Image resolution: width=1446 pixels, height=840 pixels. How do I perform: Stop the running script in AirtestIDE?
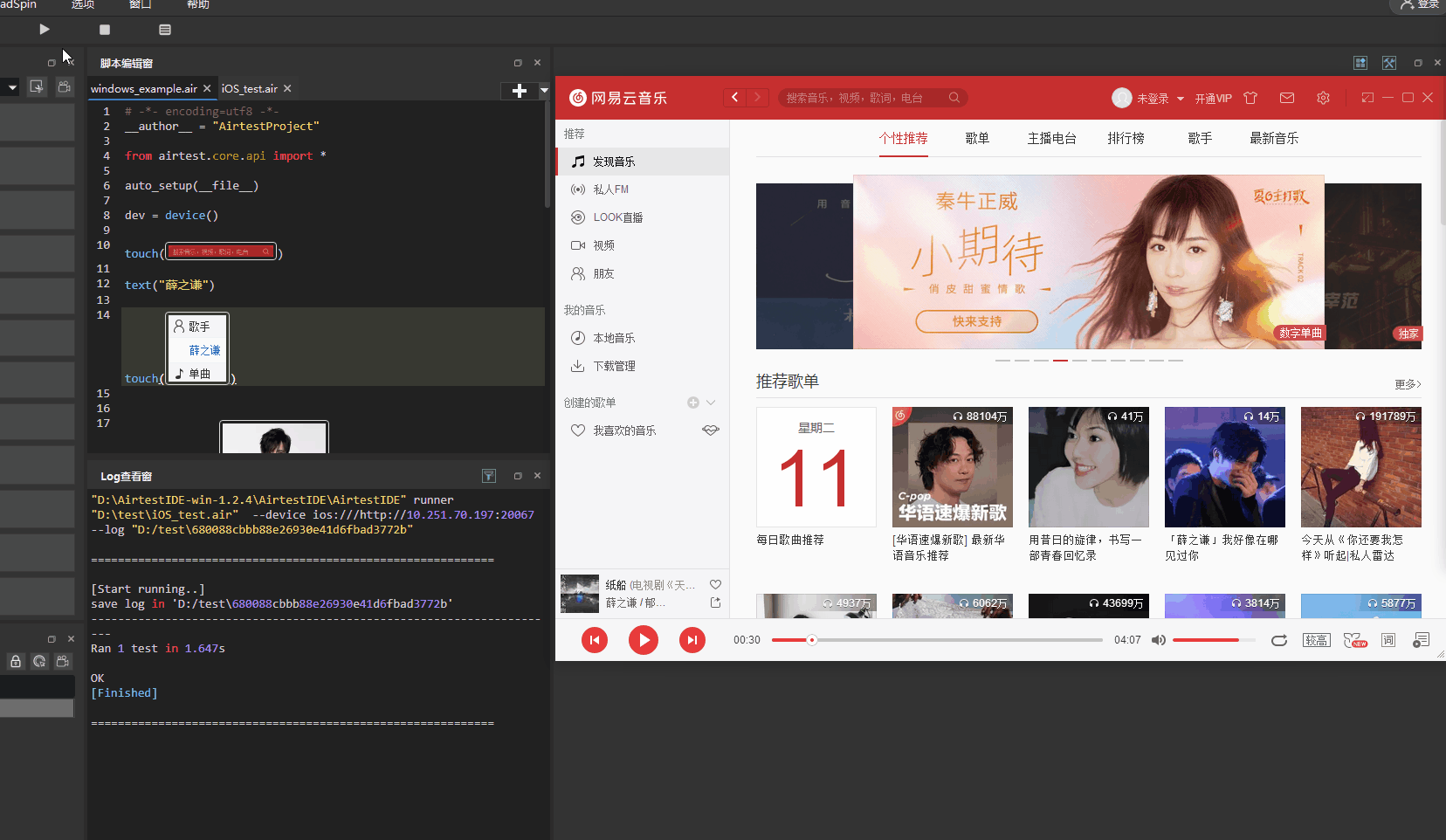tap(105, 30)
